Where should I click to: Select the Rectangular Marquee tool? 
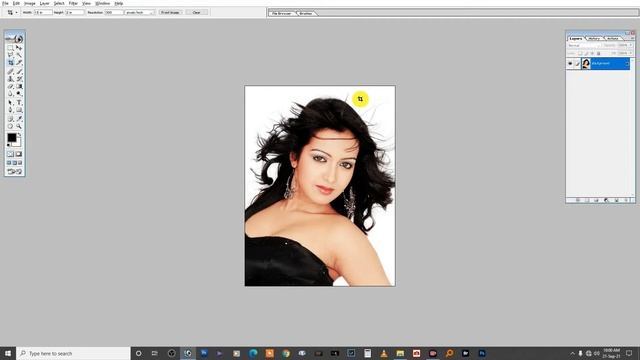click(11, 47)
